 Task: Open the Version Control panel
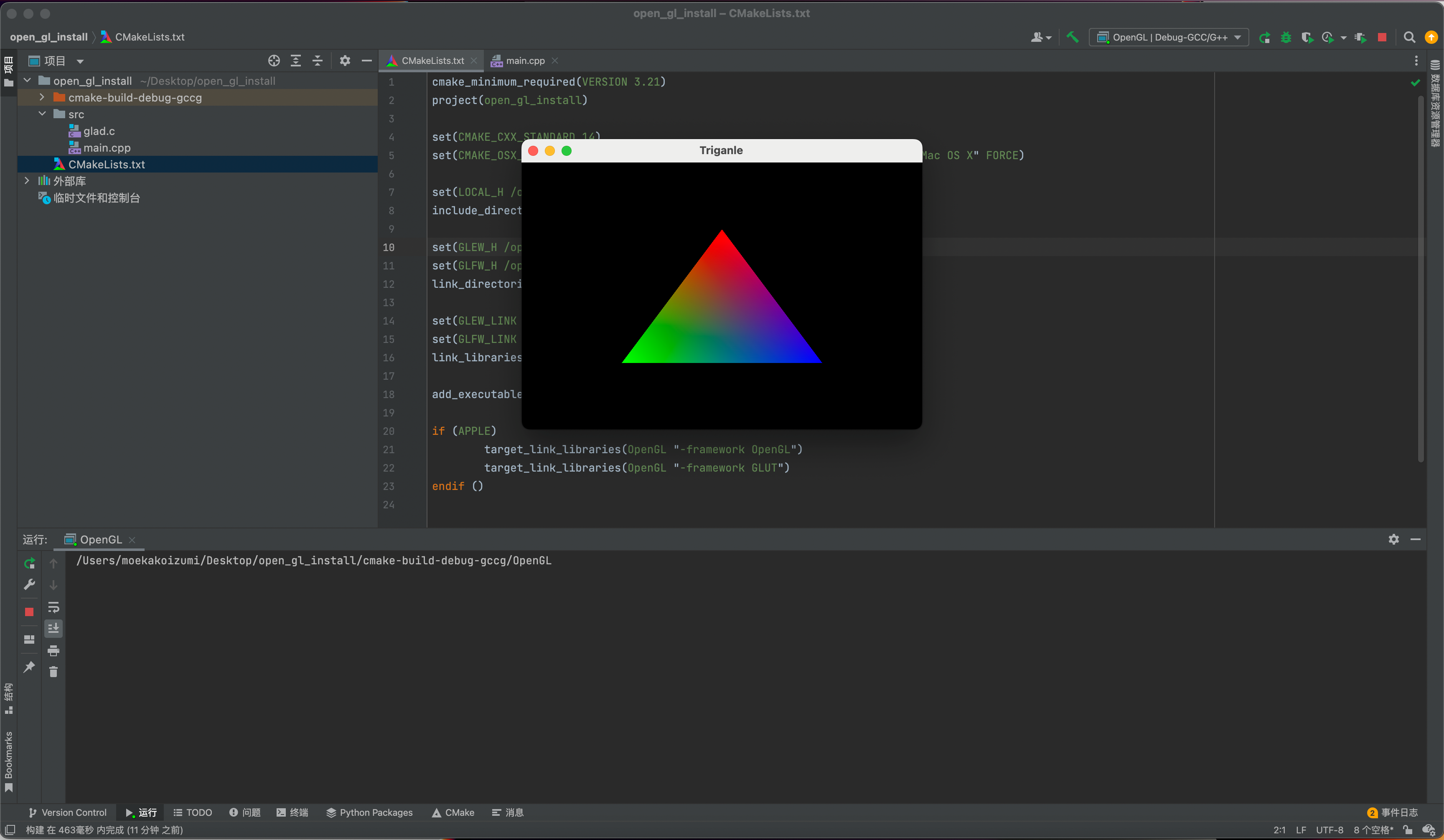67,812
